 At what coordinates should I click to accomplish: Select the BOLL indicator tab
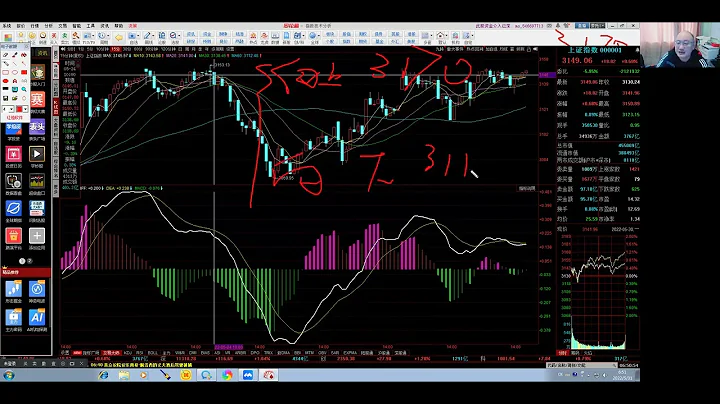click(152, 353)
